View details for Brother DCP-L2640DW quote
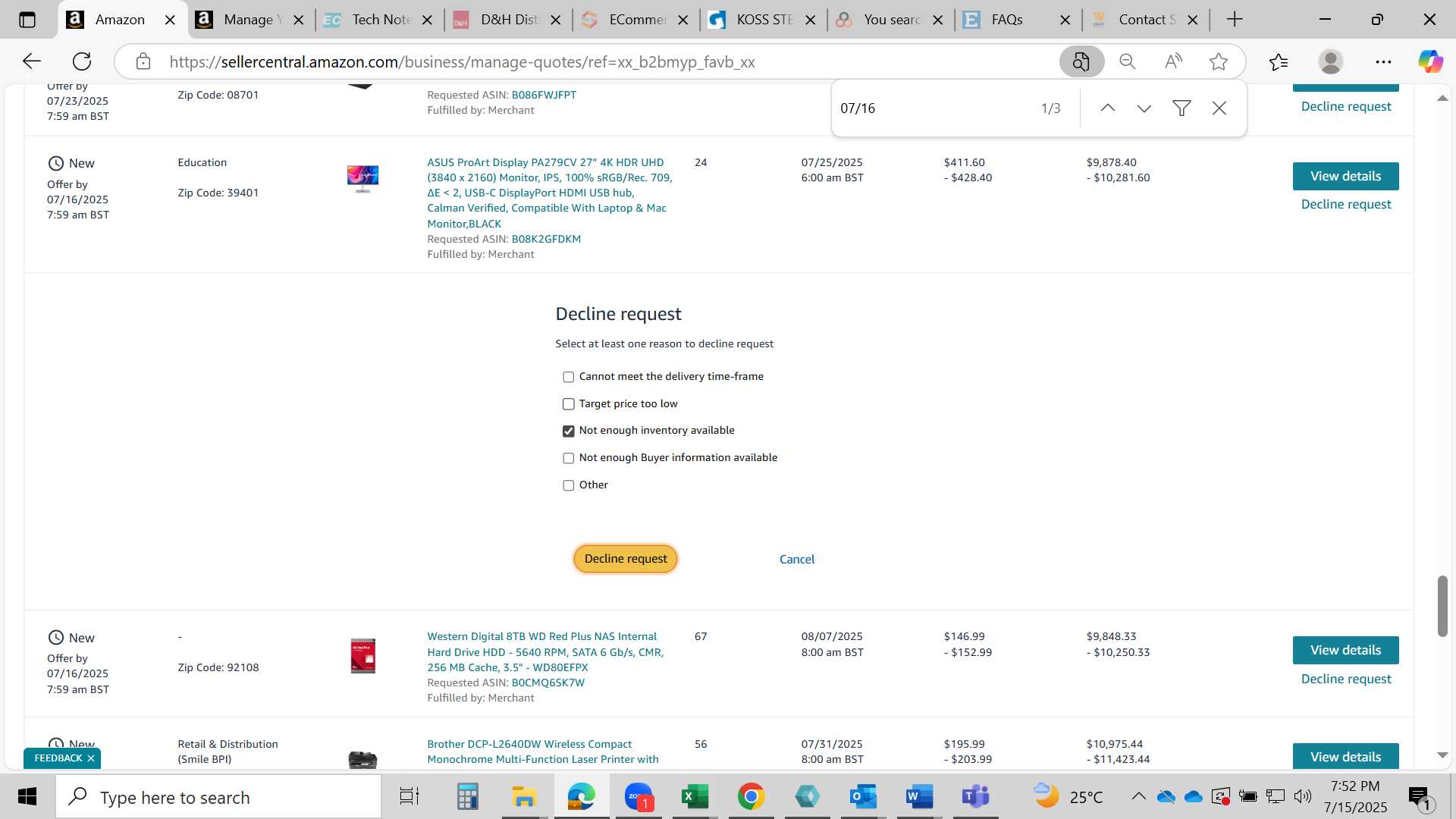 (1345, 757)
